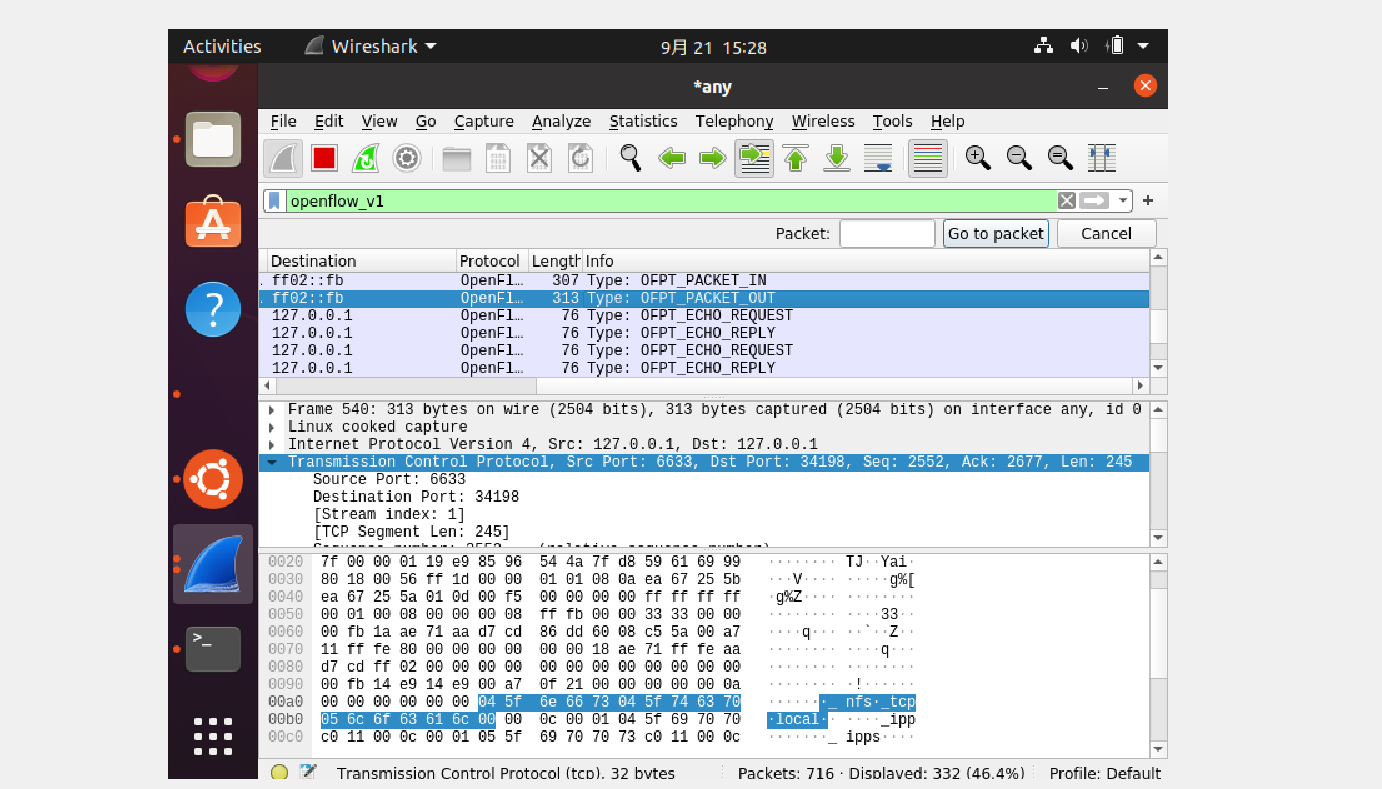The image size is (1382, 789).
Task: Go forward in packet history with the right arrow
Action: 712,158
